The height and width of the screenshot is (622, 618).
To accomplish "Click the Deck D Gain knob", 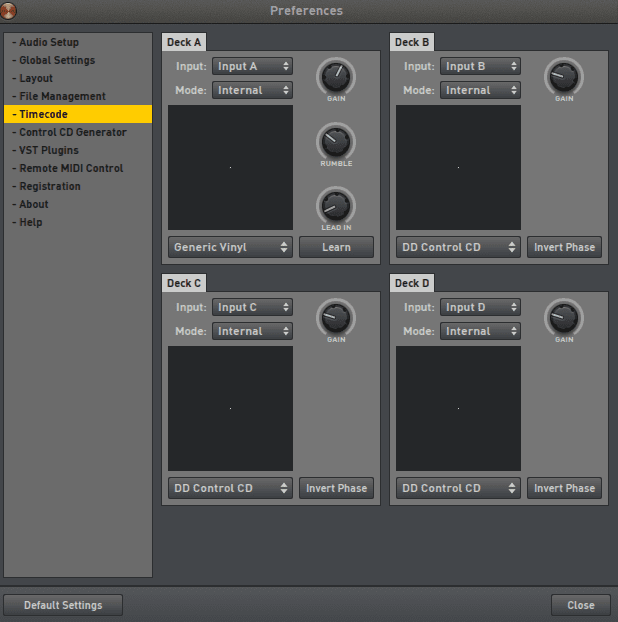I will coord(564,318).
